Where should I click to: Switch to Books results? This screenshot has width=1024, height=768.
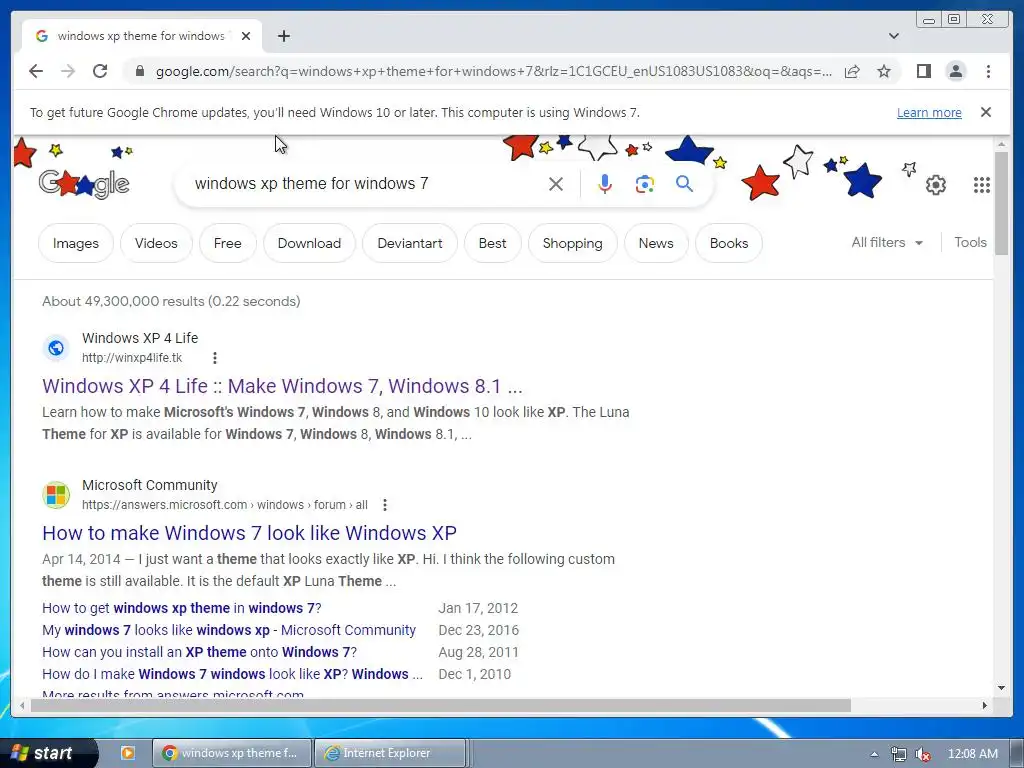tap(729, 243)
